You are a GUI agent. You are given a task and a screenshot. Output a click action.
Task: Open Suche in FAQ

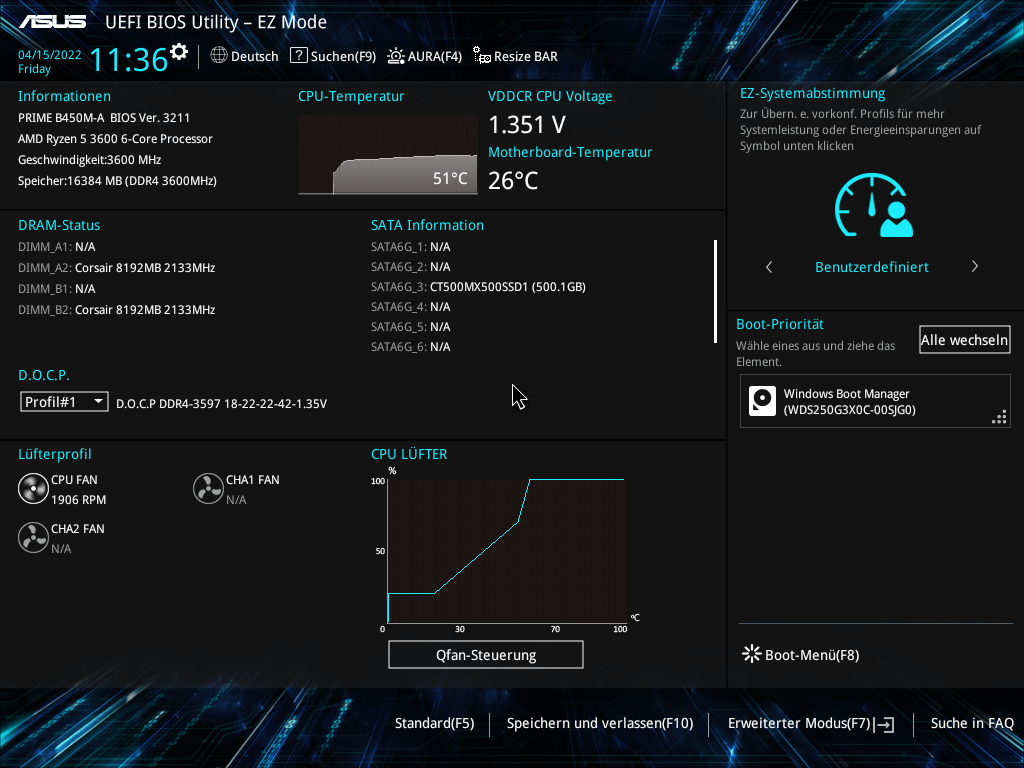[x=972, y=723]
